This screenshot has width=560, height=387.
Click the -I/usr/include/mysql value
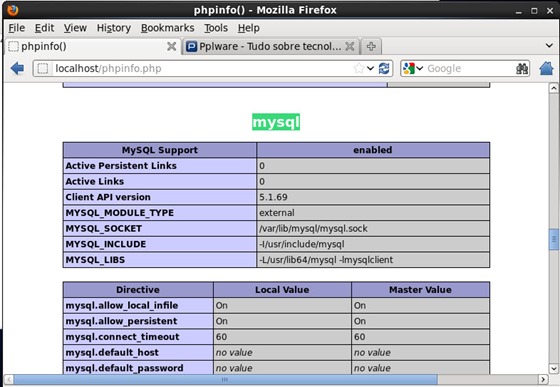coord(302,244)
